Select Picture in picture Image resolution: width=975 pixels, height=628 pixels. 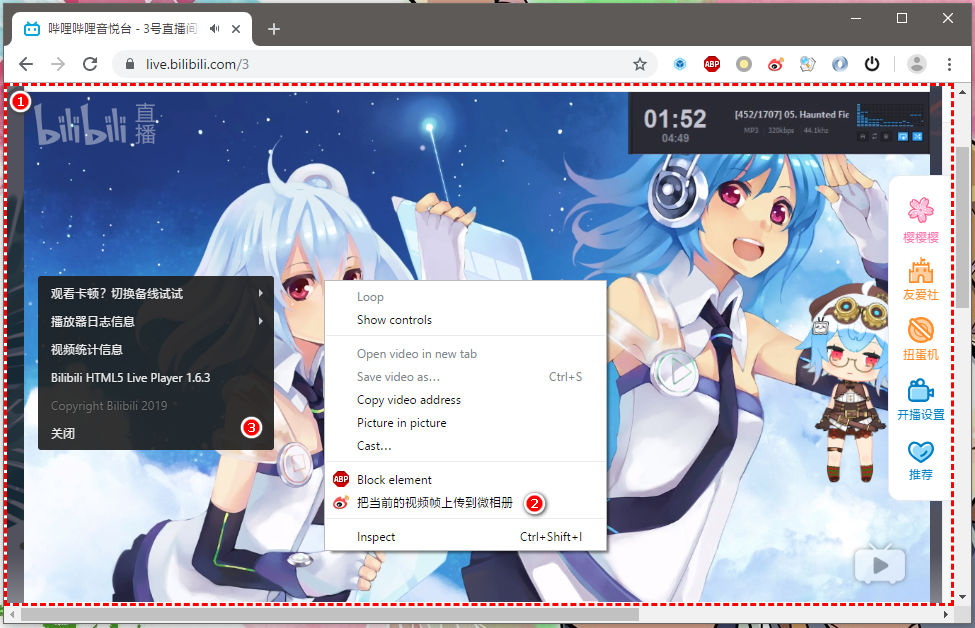point(465,423)
